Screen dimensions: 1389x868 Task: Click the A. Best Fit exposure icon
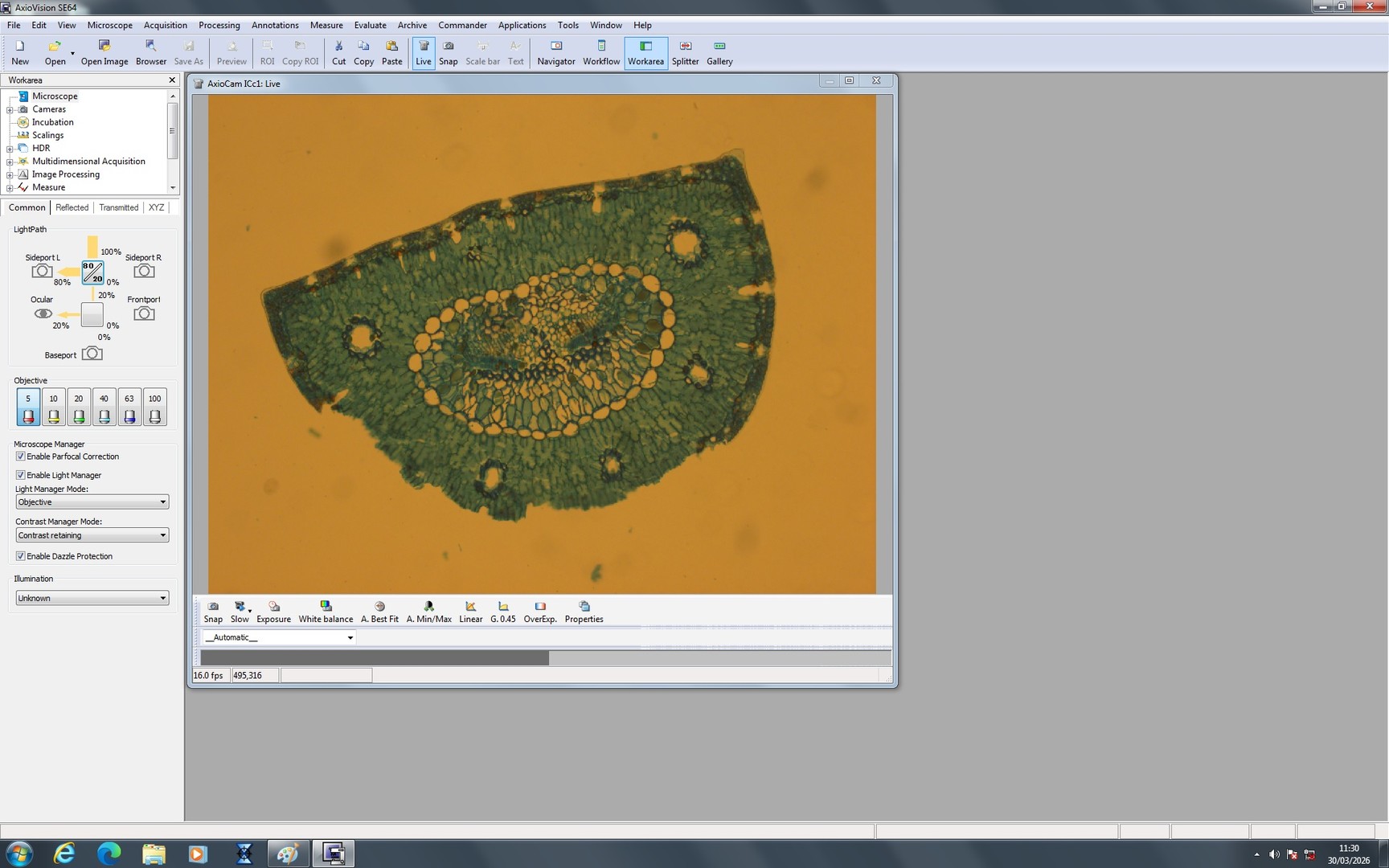pyautogui.click(x=379, y=611)
